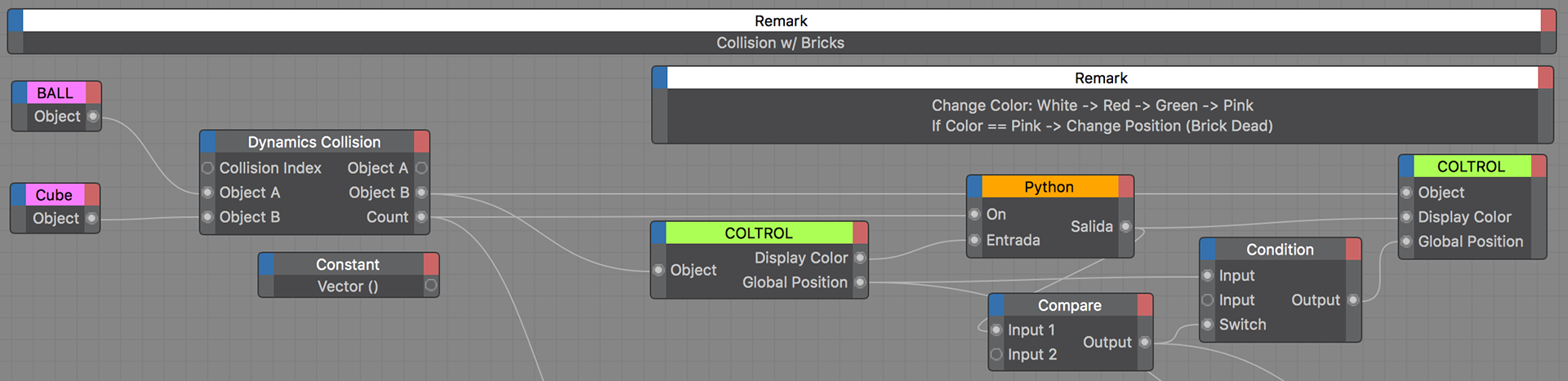The width and height of the screenshot is (1568, 381).
Task: Click the Collision Index input port circle
Action: click(x=208, y=168)
